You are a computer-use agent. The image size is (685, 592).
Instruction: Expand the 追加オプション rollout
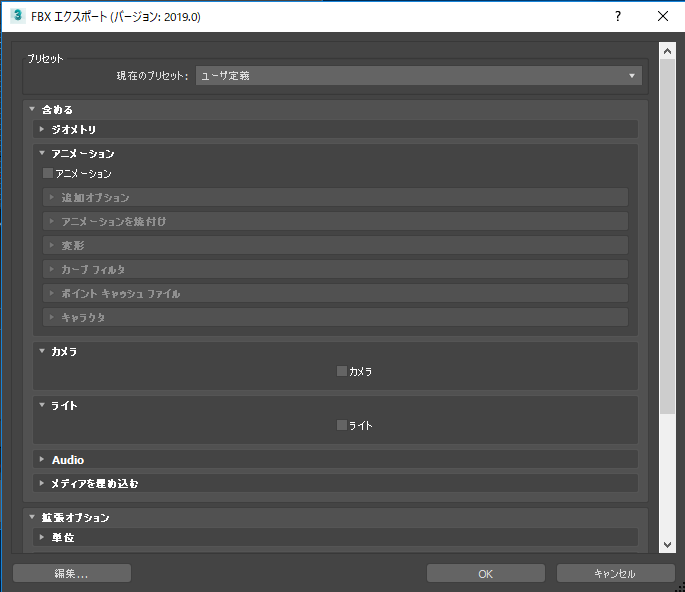(x=336, y=197)
